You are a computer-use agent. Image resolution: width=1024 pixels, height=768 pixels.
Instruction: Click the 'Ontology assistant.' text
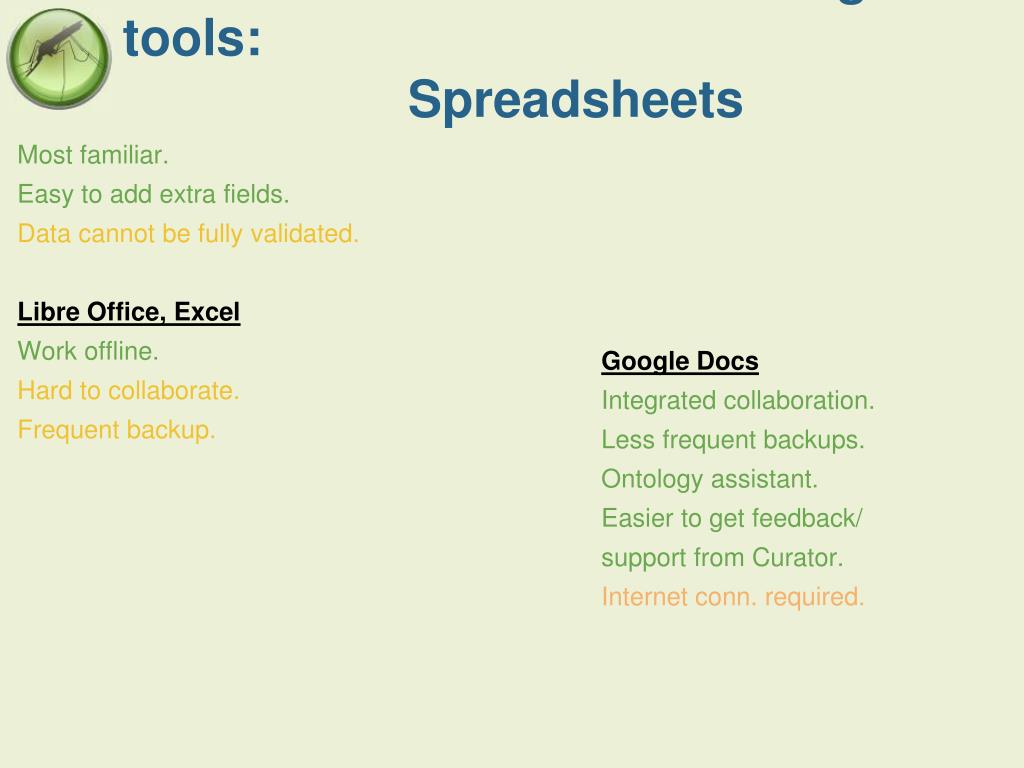(x=709, y=479)
